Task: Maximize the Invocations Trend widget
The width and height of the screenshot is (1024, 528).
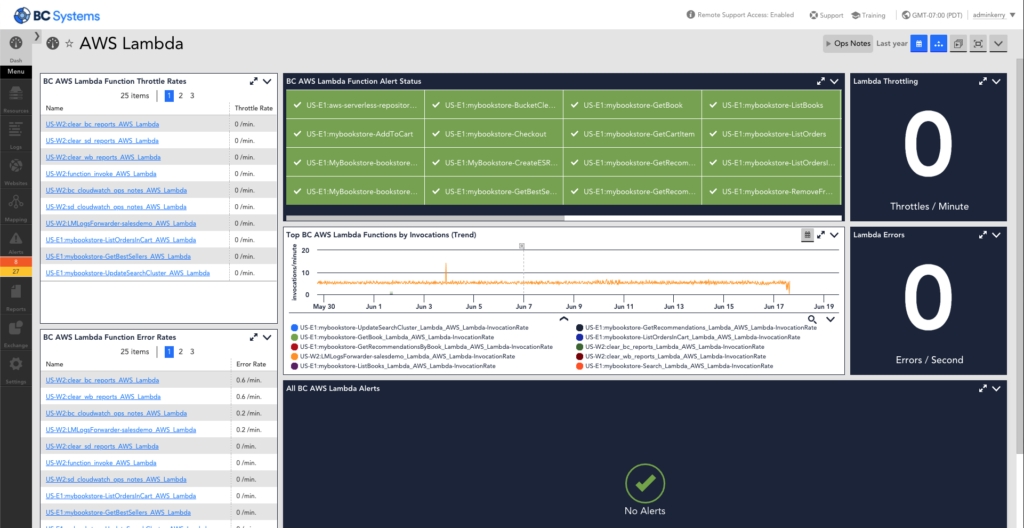Action: [x=821, y=235]
